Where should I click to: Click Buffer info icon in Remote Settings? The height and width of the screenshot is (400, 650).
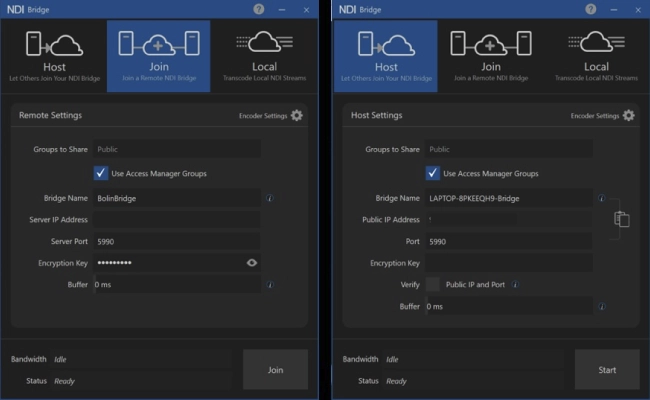point(270,285)
